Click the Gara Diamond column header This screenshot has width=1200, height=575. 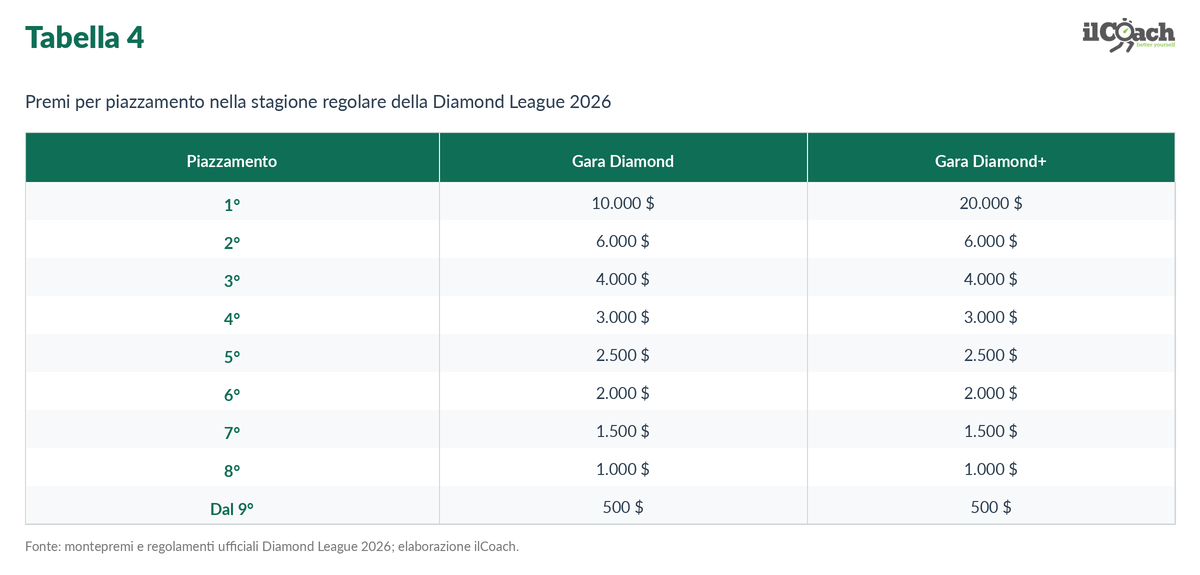tap(623, 161)
